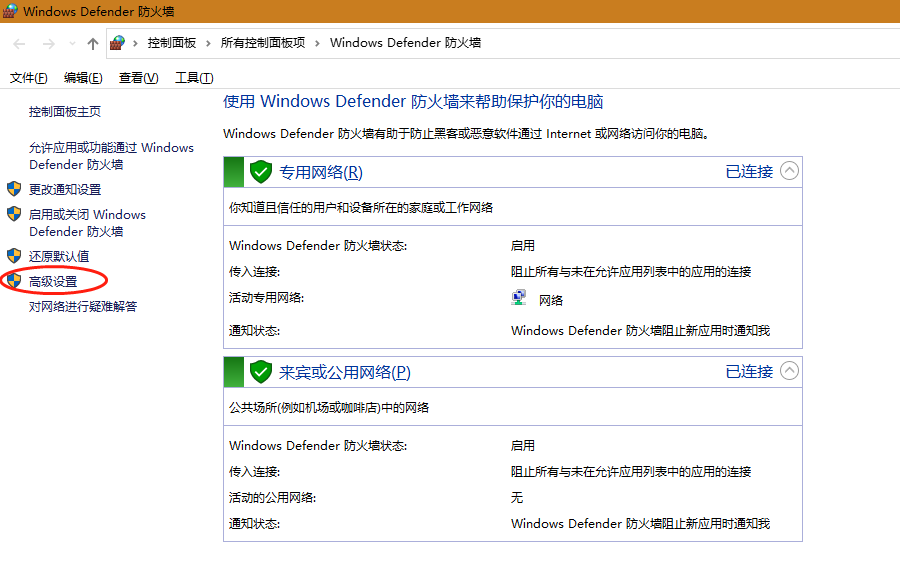Click the network computer icon beside 网络

pyautogui.click(x=519, y=297)
